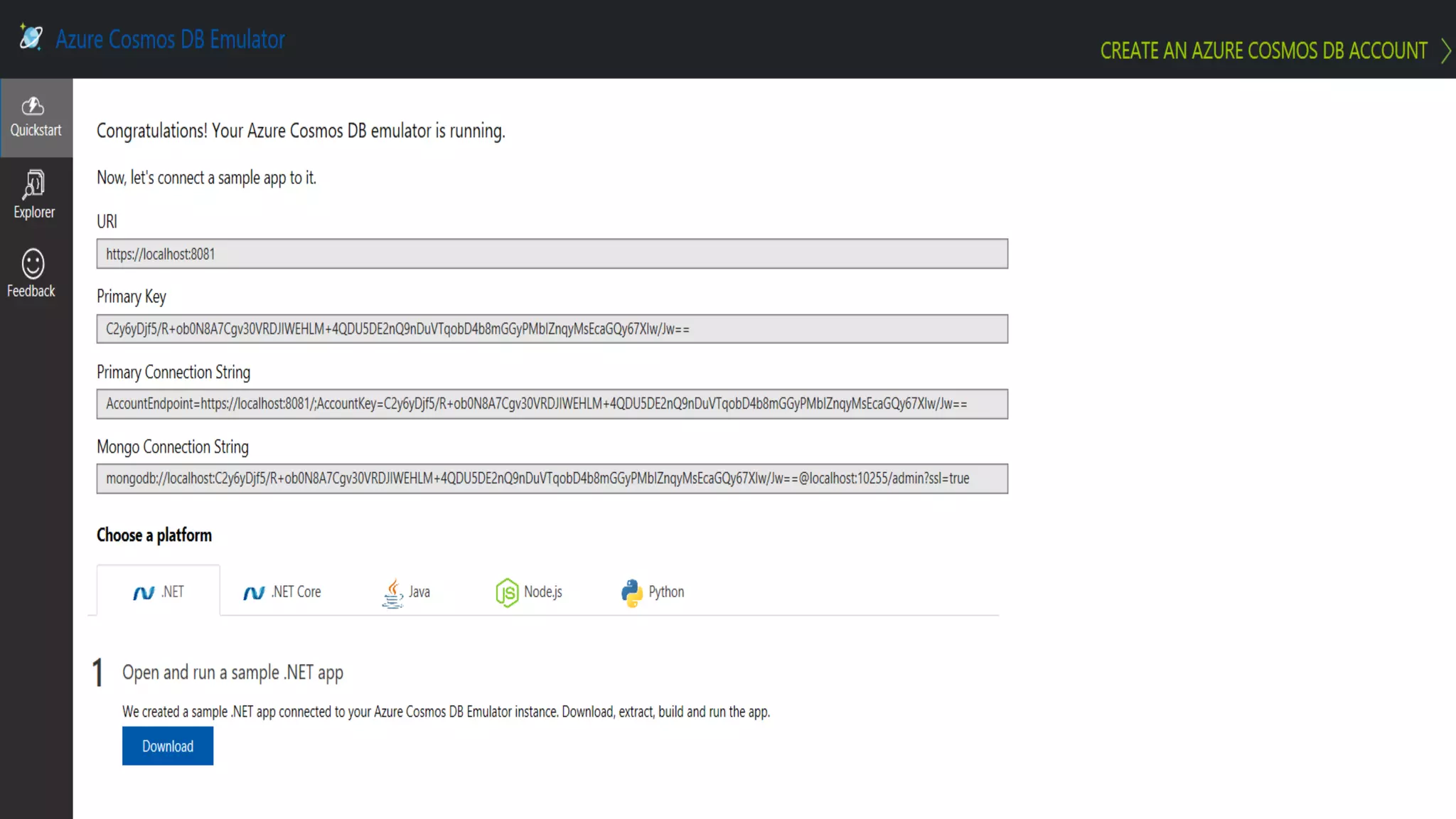
Task: Click inside the Primary Key field
Action: point(552,329)
